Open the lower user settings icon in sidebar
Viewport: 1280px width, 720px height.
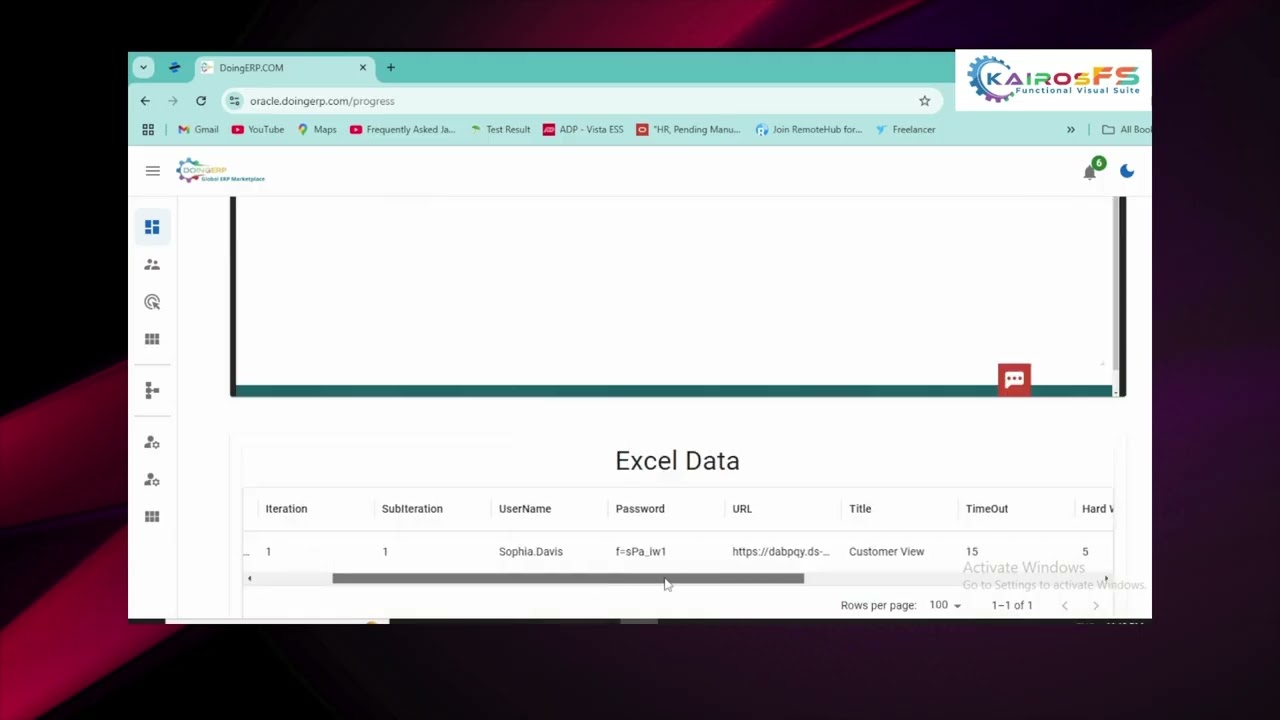pyautogui.click(x=152, y=480)
